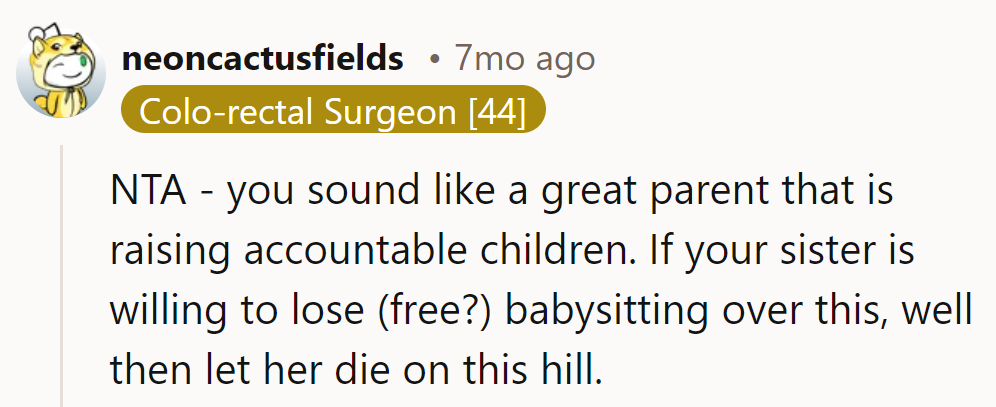Click the Colo-rectal Surgeon flair badge

coord(334,112)
